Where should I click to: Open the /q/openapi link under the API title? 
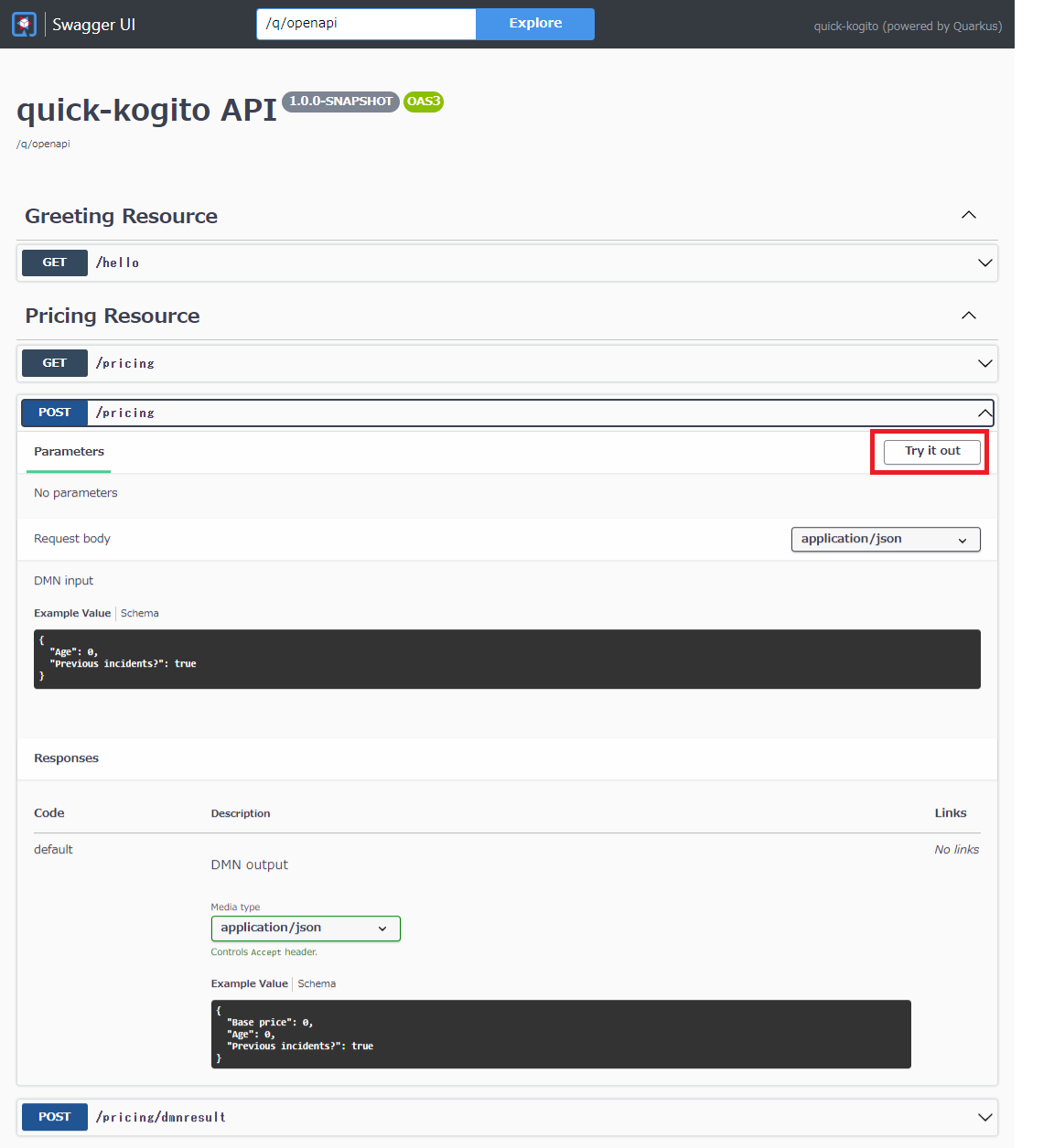coord(43,144)
